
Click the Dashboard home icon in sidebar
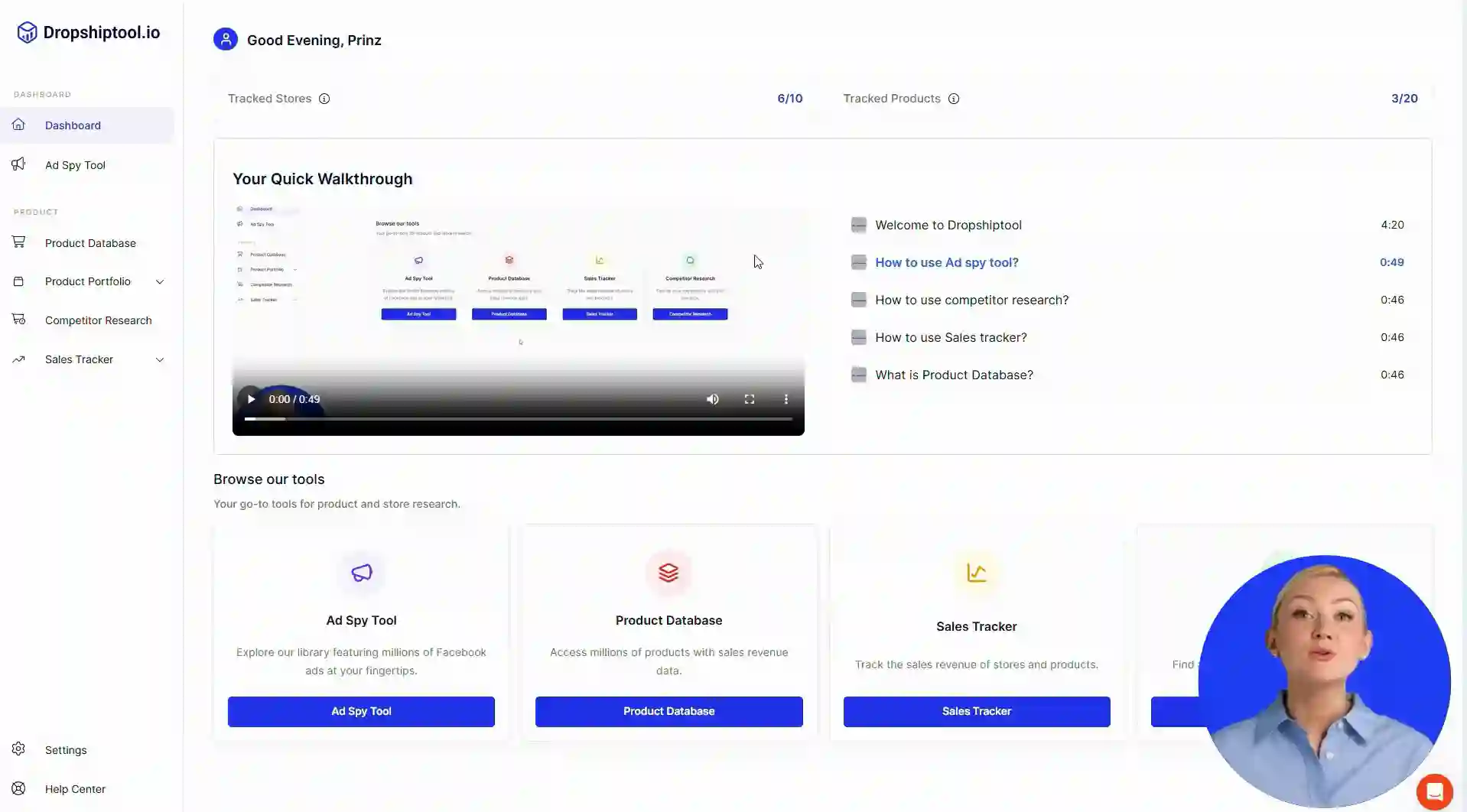tap(19, 125)
